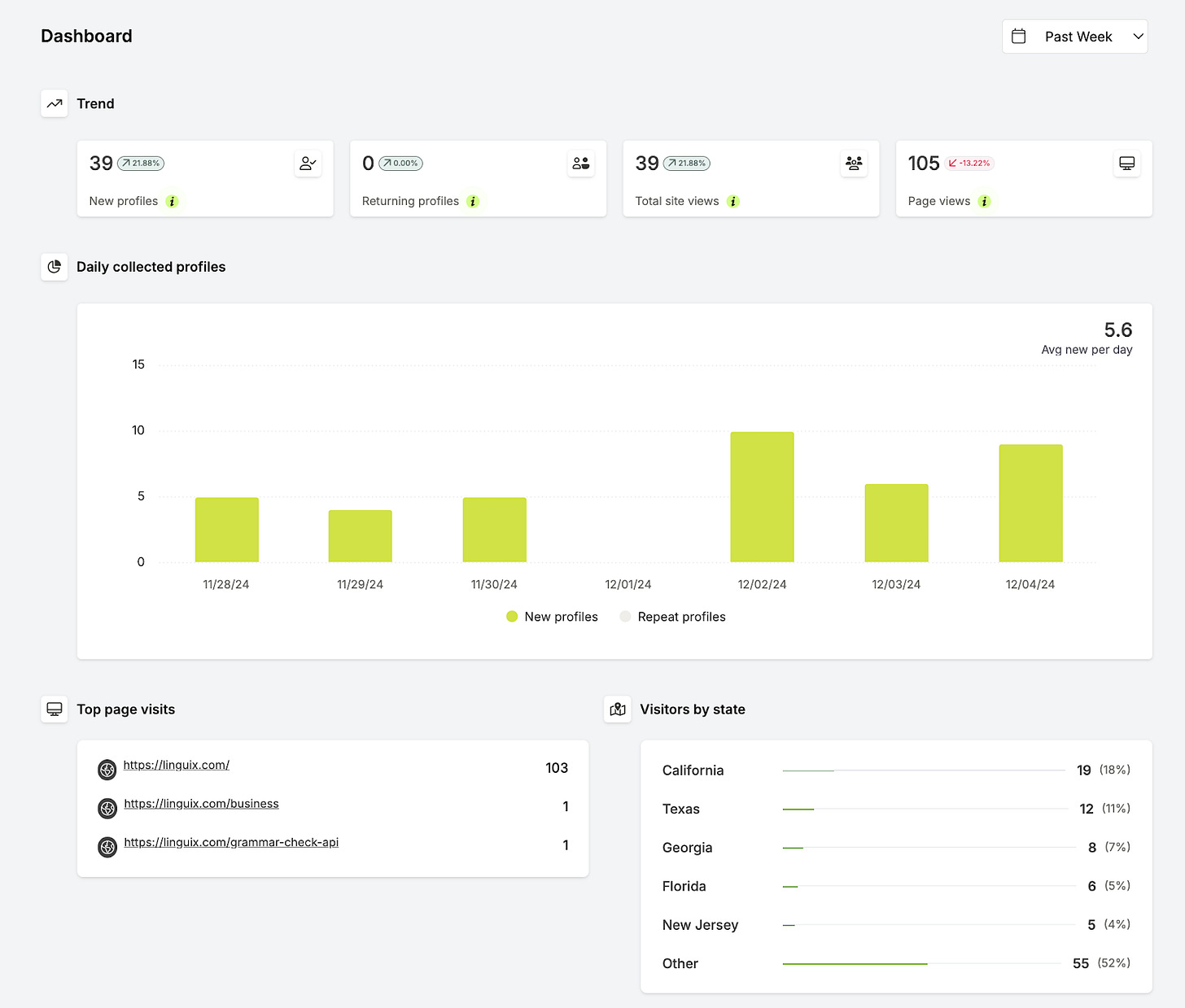Click the 21.88% badge on New profiles card
Screen dimensions: 1185x1008
[141, 164]
